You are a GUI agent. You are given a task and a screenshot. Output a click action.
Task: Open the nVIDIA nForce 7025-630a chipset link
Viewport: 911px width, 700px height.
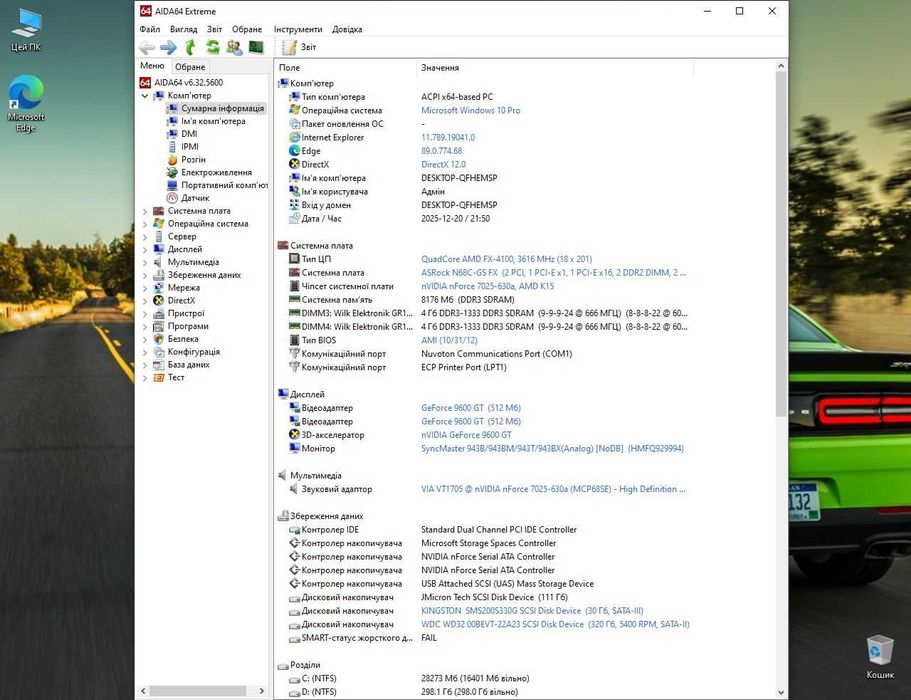pyautogui.click(x=487, y=286)
